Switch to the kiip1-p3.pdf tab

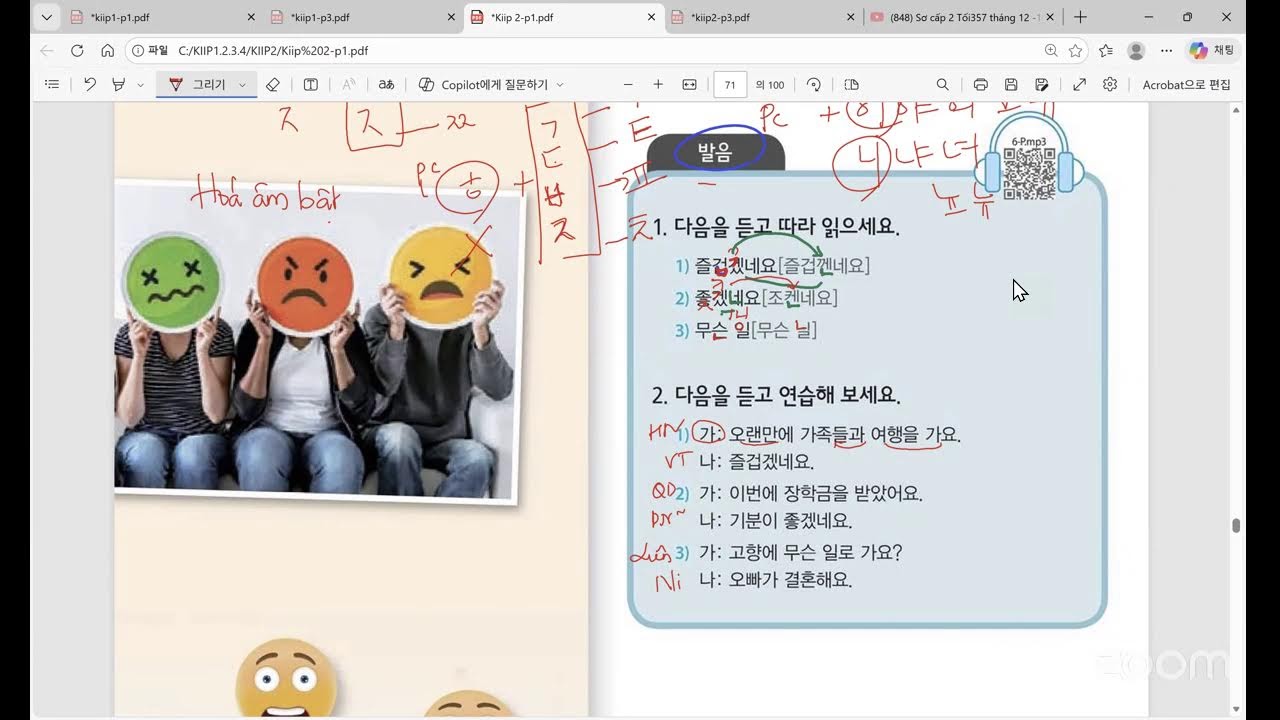click(362, 17)
